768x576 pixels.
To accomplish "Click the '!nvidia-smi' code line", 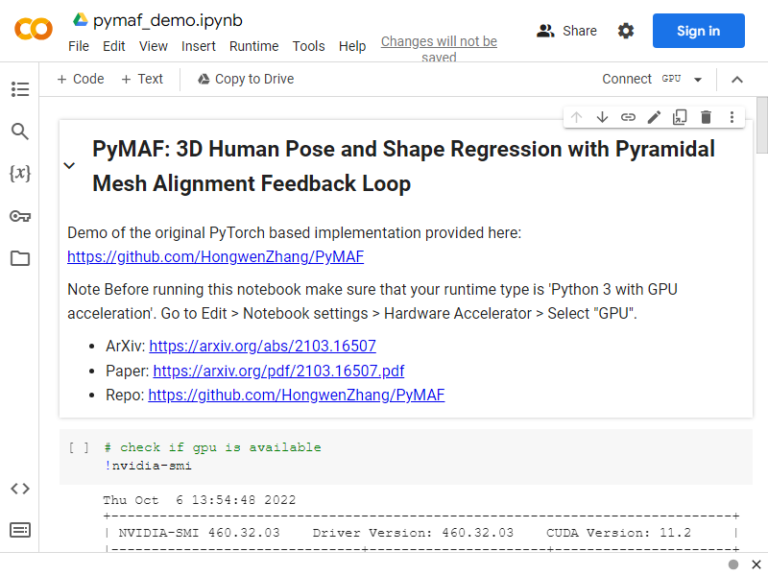I will click(x=148, y=465).
